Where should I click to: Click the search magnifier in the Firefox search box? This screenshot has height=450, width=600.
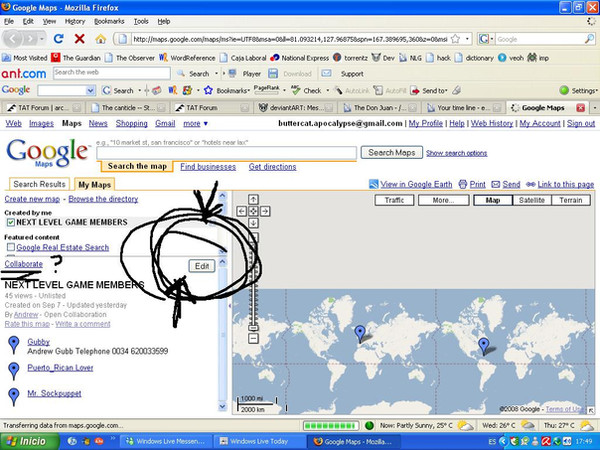point(589,39)
